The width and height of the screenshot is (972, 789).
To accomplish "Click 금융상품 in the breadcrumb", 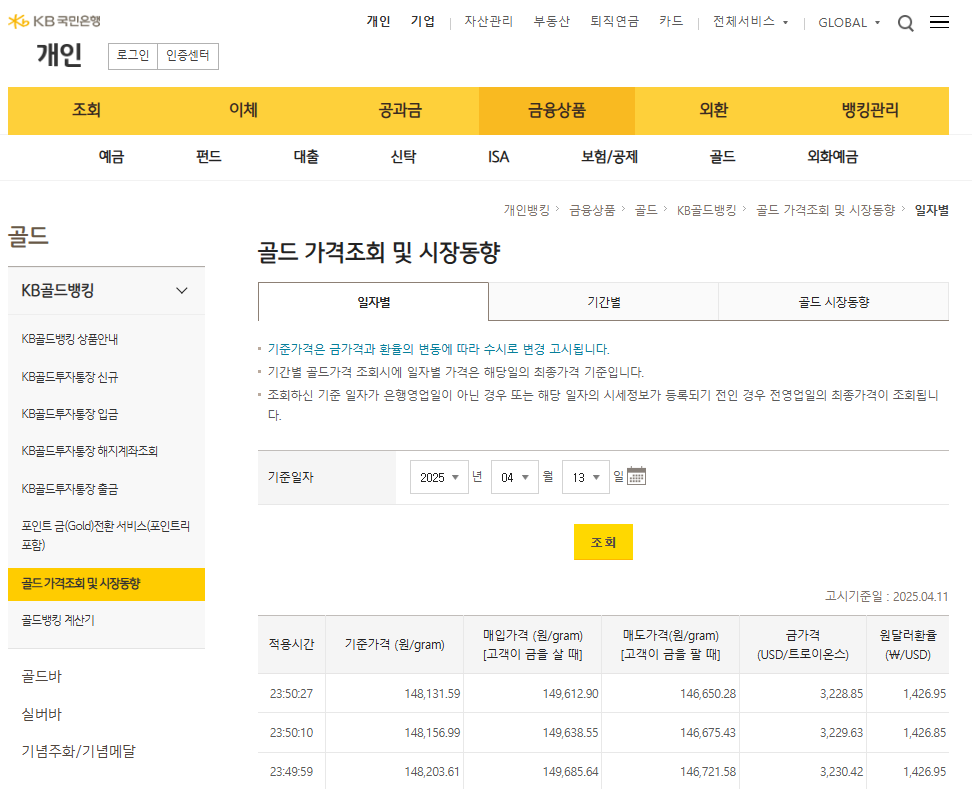I will [592, 211].
